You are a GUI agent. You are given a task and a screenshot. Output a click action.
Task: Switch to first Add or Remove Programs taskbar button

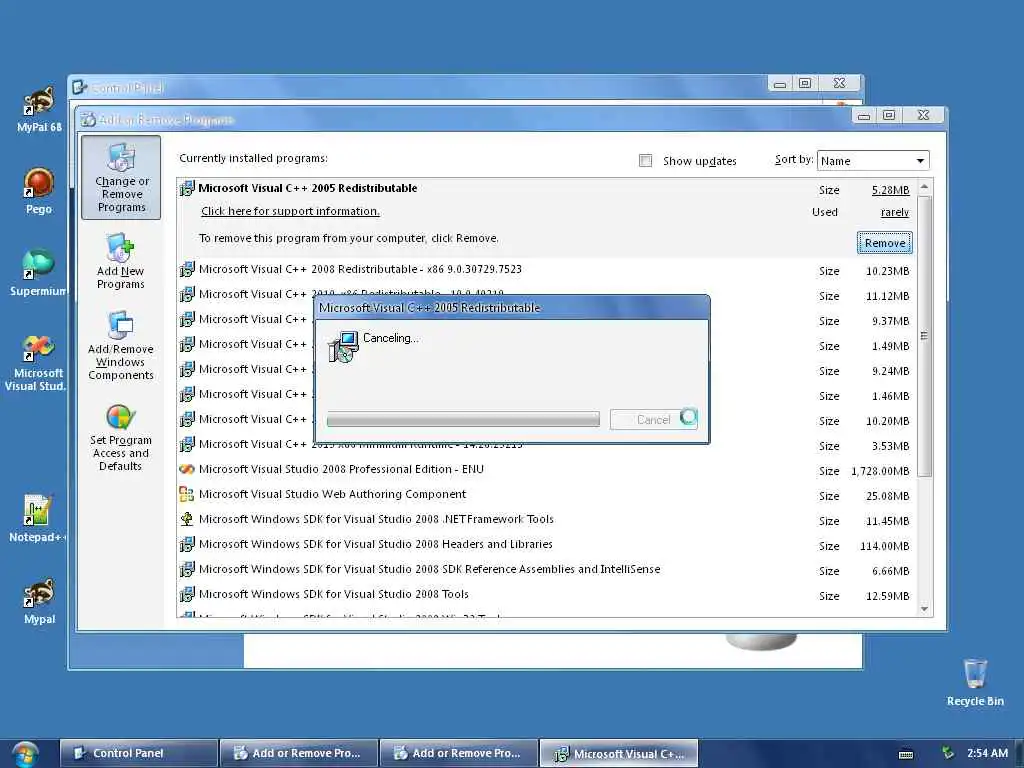coord(299,753)
